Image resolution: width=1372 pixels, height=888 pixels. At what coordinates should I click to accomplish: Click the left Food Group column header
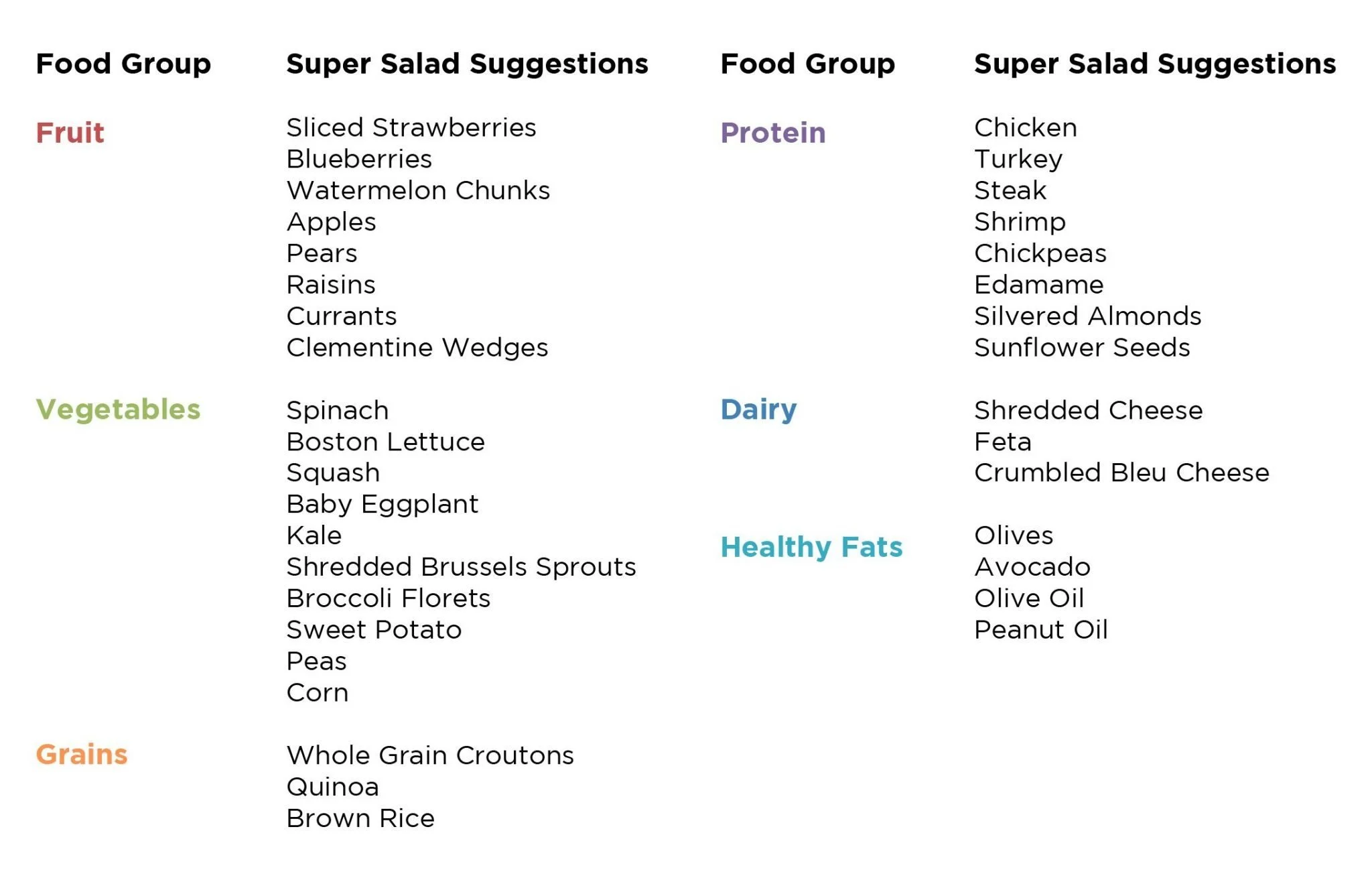point(123,64)
